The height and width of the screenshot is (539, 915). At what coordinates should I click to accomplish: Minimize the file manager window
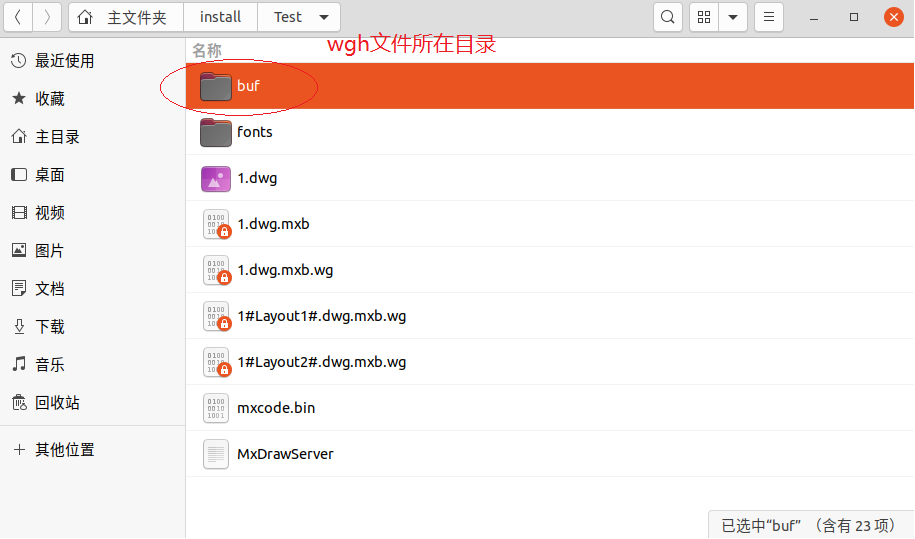tap(813, 18)
